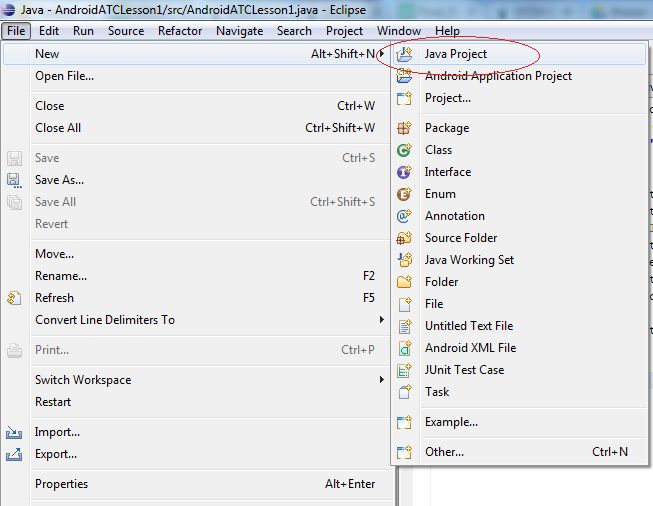Click the Android Application Project icon
Viewport: 653px width, 506px height.
pyautogui.click(x=404, y=76)
